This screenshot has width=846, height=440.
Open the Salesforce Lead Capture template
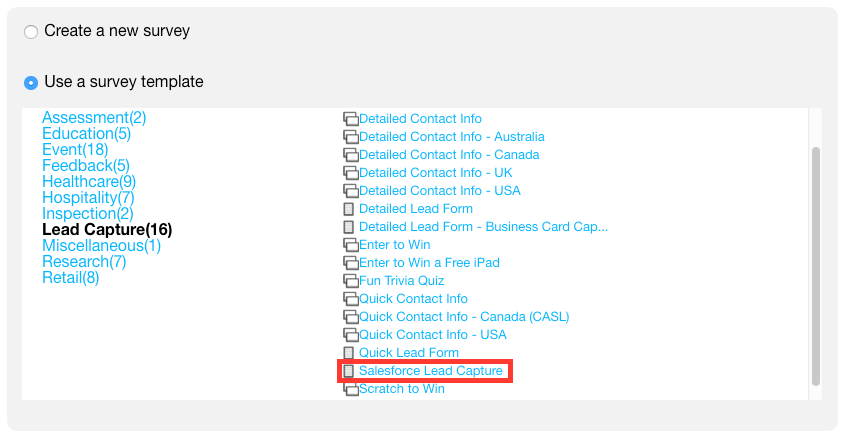(431, 370)
